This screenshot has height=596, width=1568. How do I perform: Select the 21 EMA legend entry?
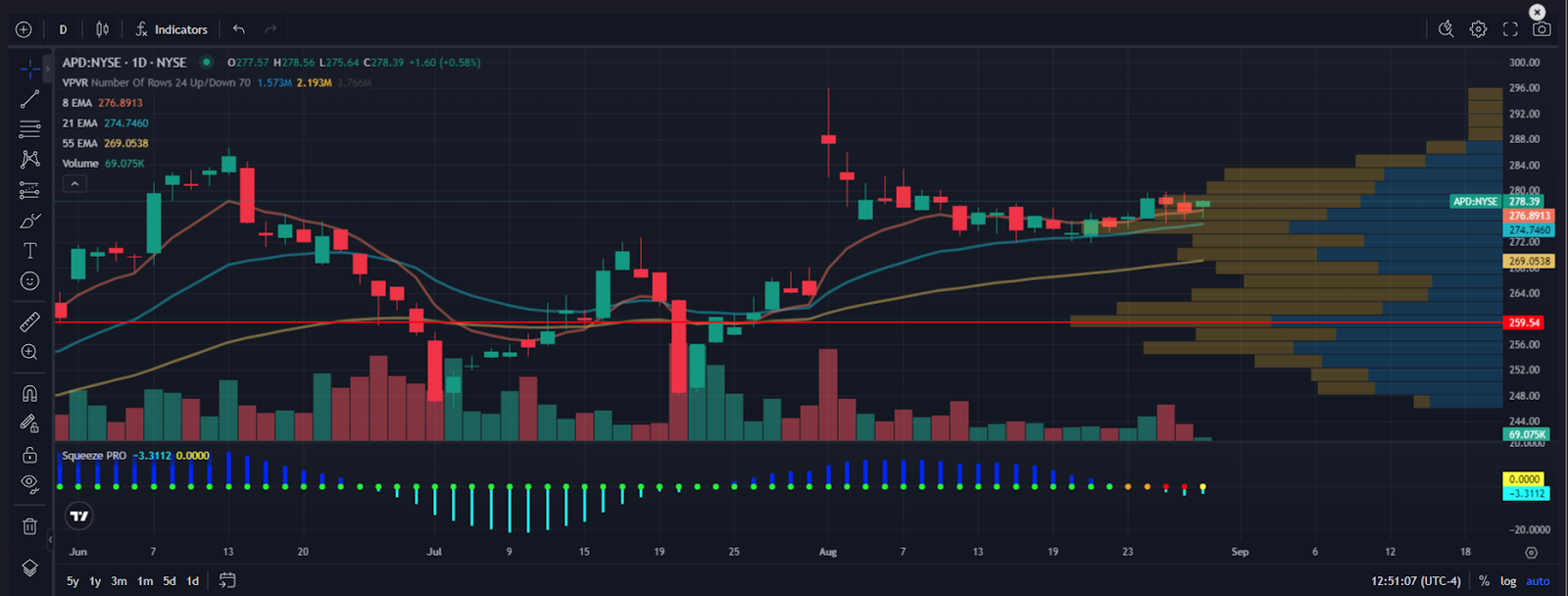[x=80, y=123]
